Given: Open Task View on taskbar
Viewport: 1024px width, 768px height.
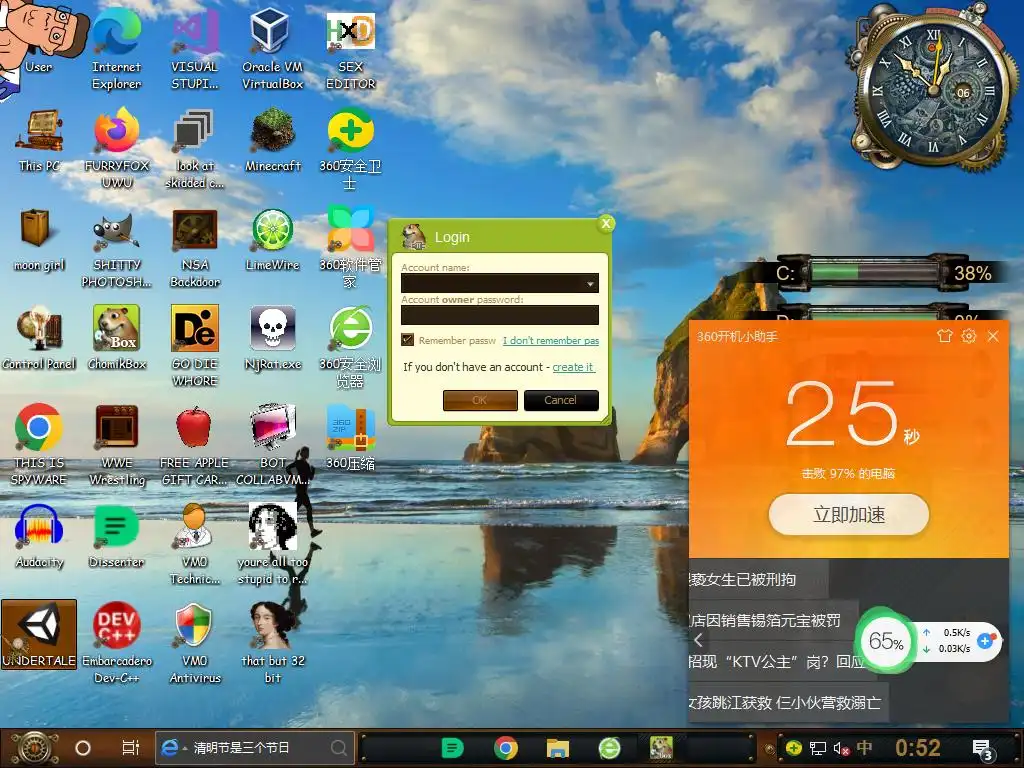Looking at the screenshot, I should (131, 748).
